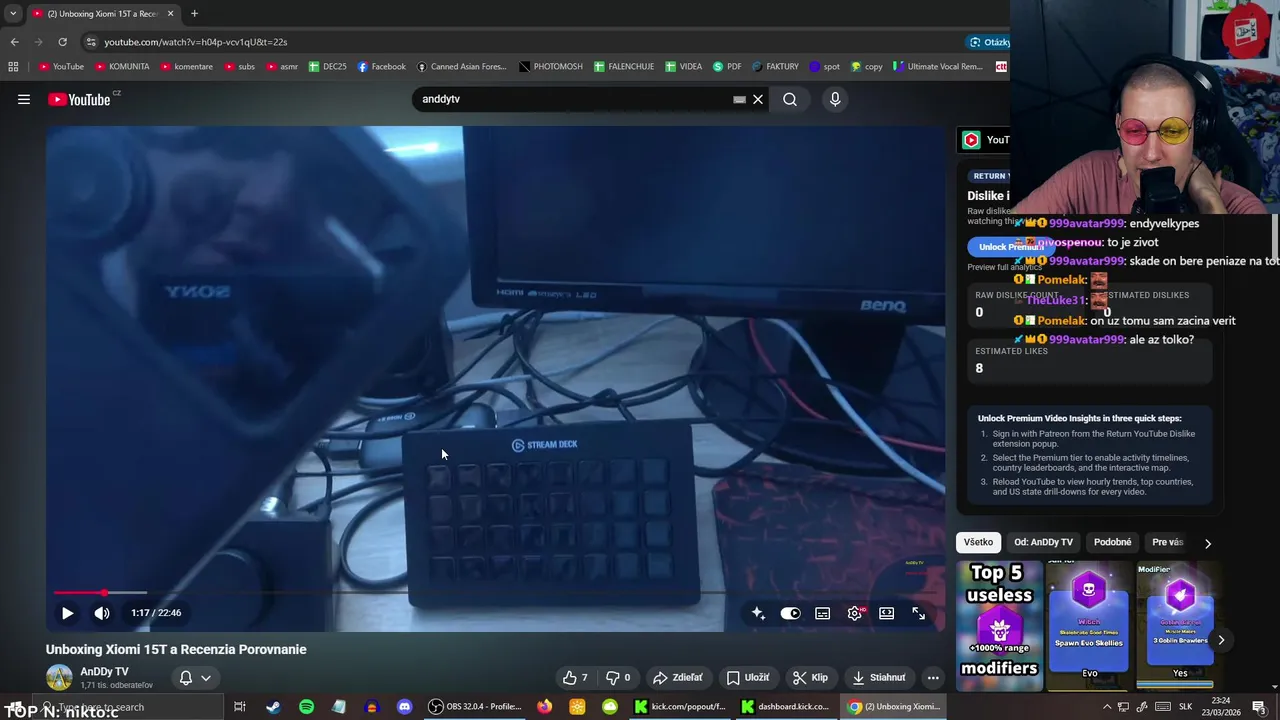Open the AnDDy TV channel name link

[104, 672]
